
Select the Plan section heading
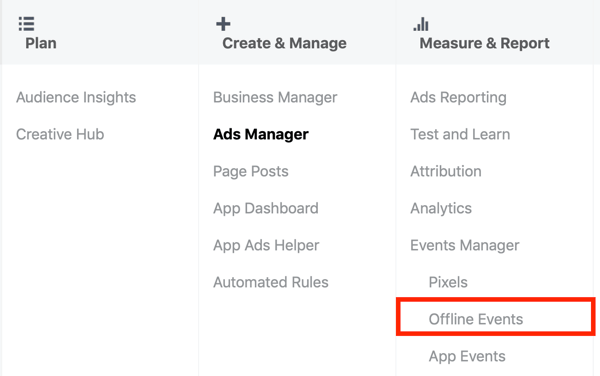[41, 43]
